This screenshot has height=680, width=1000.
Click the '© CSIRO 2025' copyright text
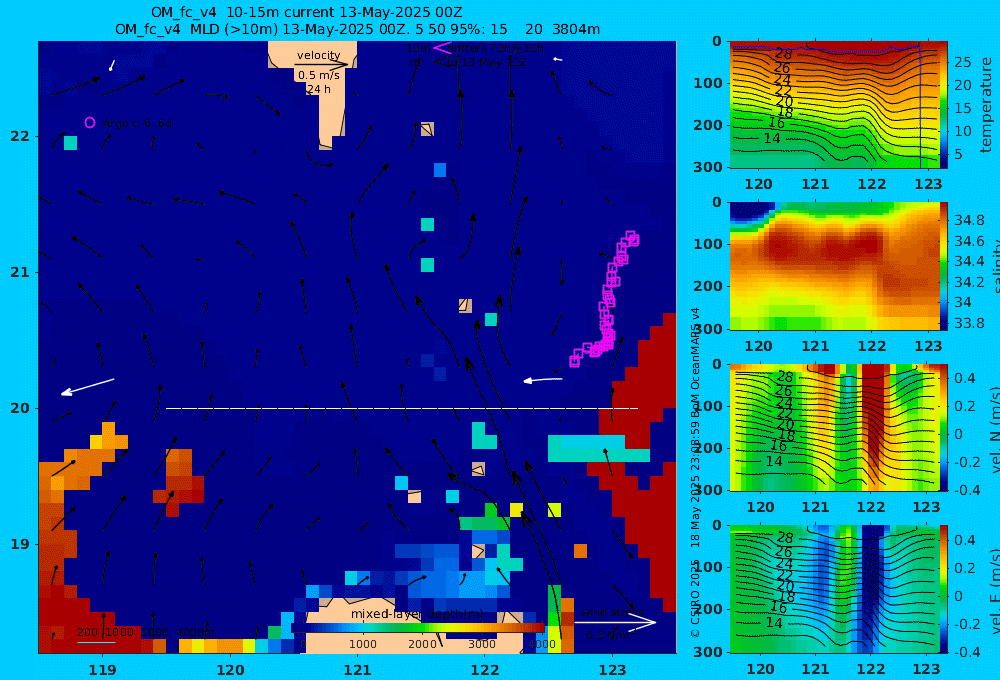click(695, 598)
